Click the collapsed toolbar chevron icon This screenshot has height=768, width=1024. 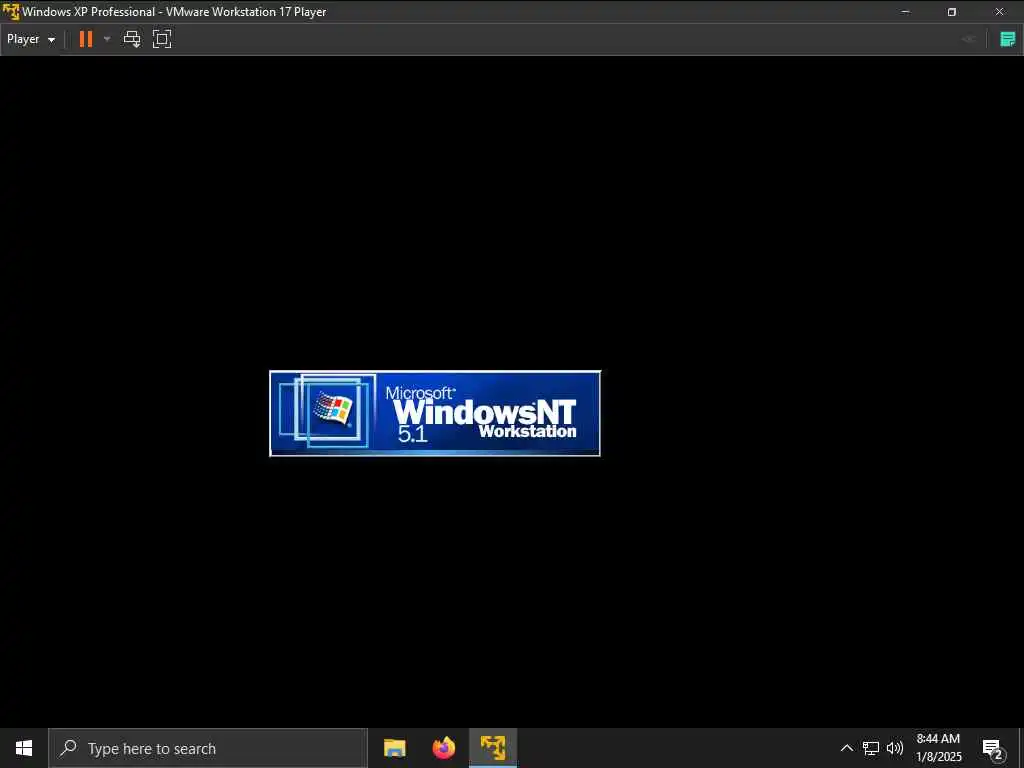click(968, 39)
